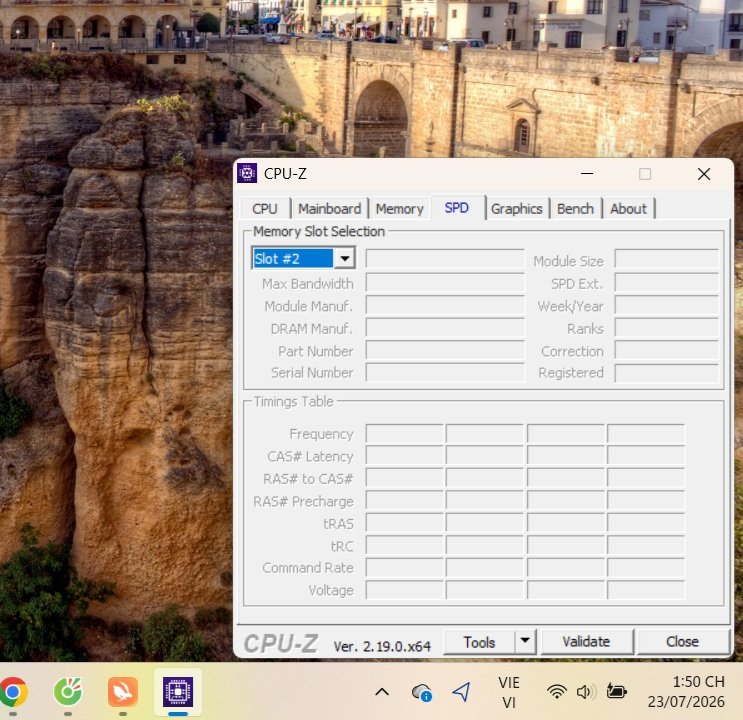Viewport: 743px width, 720px height.
Task: Click the Module Size field
Action: [x=666, y=259]
